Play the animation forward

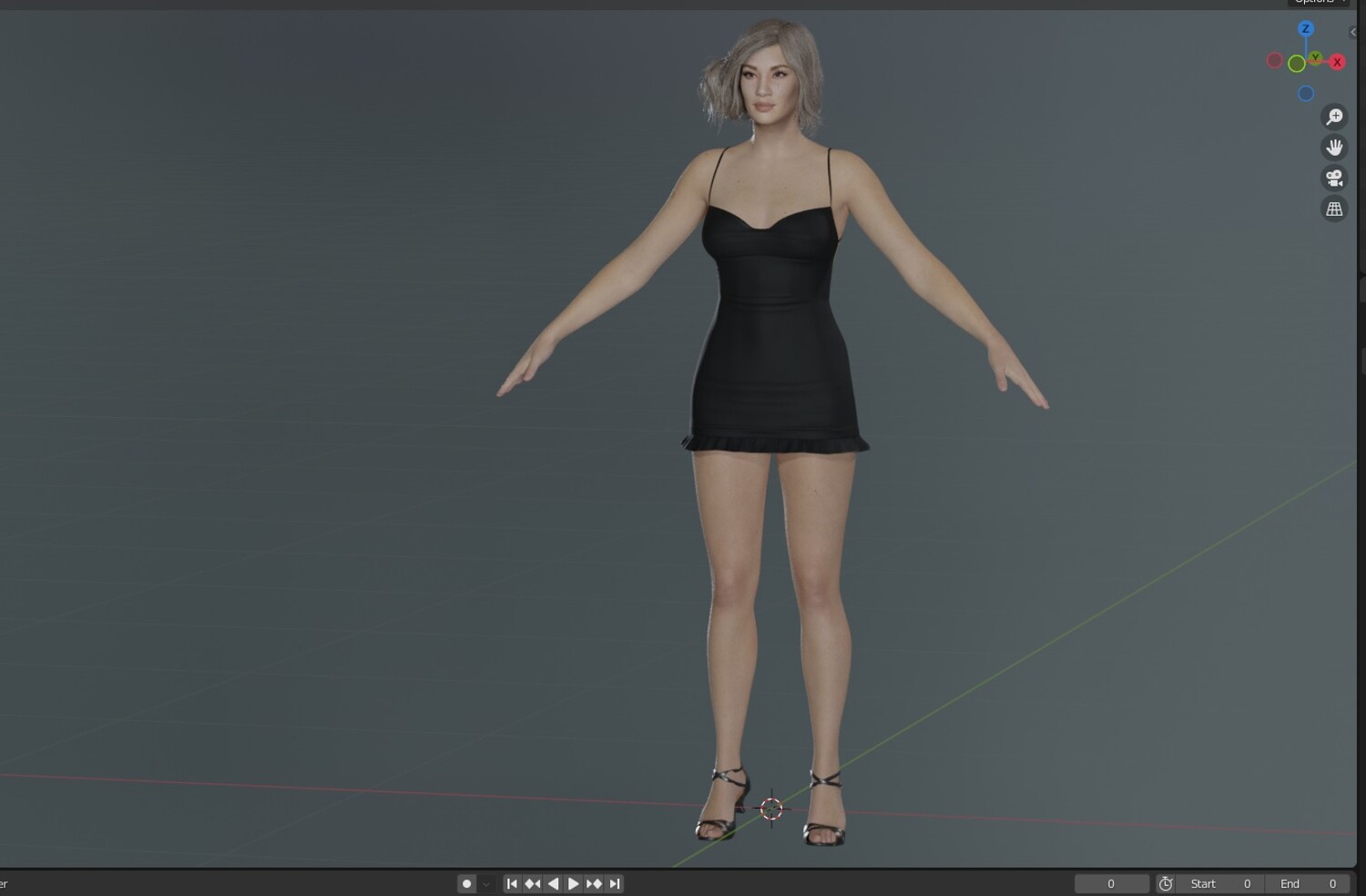[573, 883]
